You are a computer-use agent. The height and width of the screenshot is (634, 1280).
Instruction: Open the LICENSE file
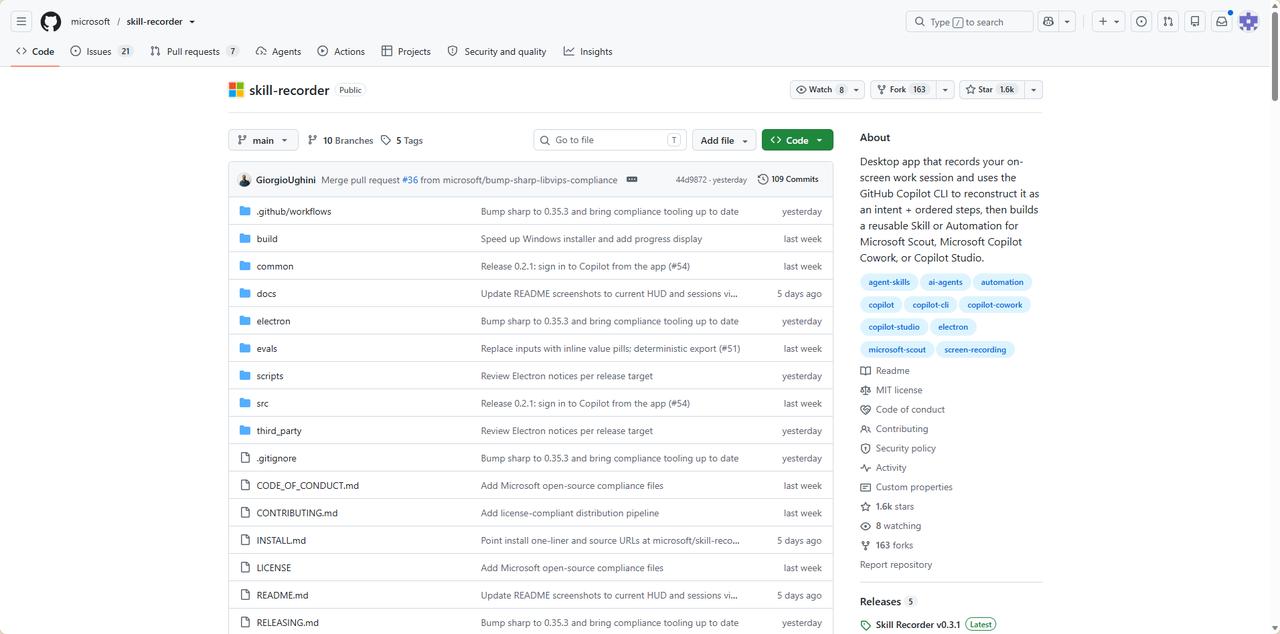274,568
